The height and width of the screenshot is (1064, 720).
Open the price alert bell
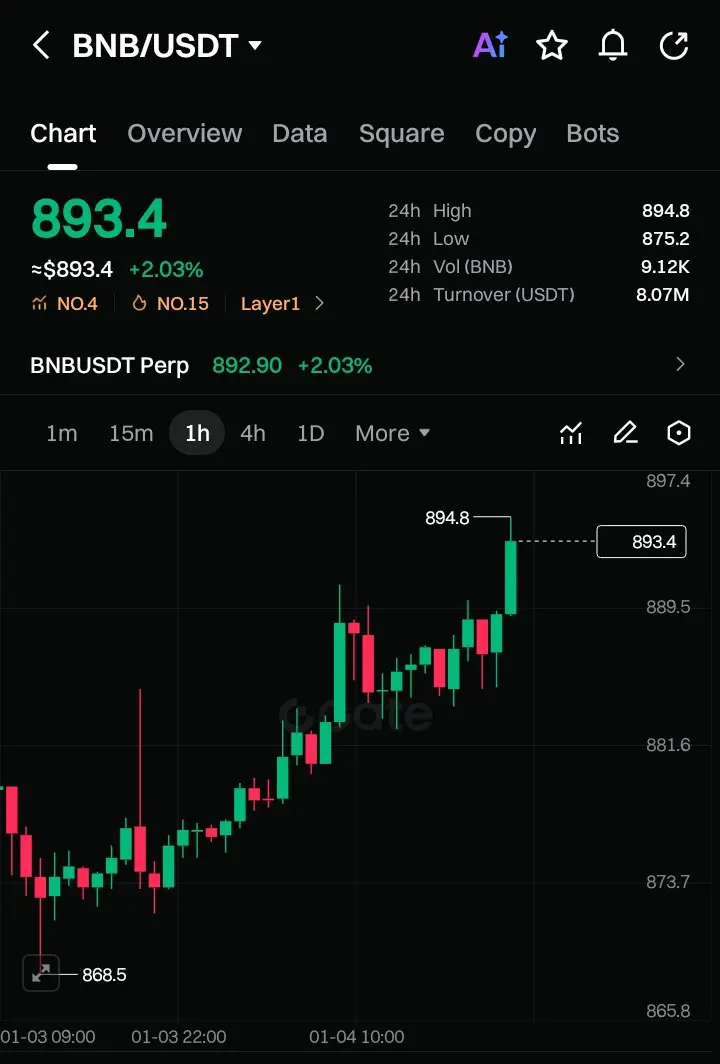point(613,45)
